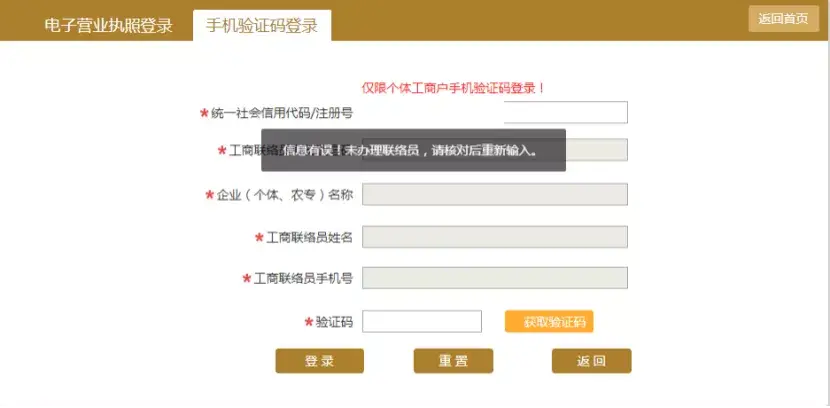Click the 工商联络员手机号 label
The image size is (830, 408).
(x=304, y=278)
